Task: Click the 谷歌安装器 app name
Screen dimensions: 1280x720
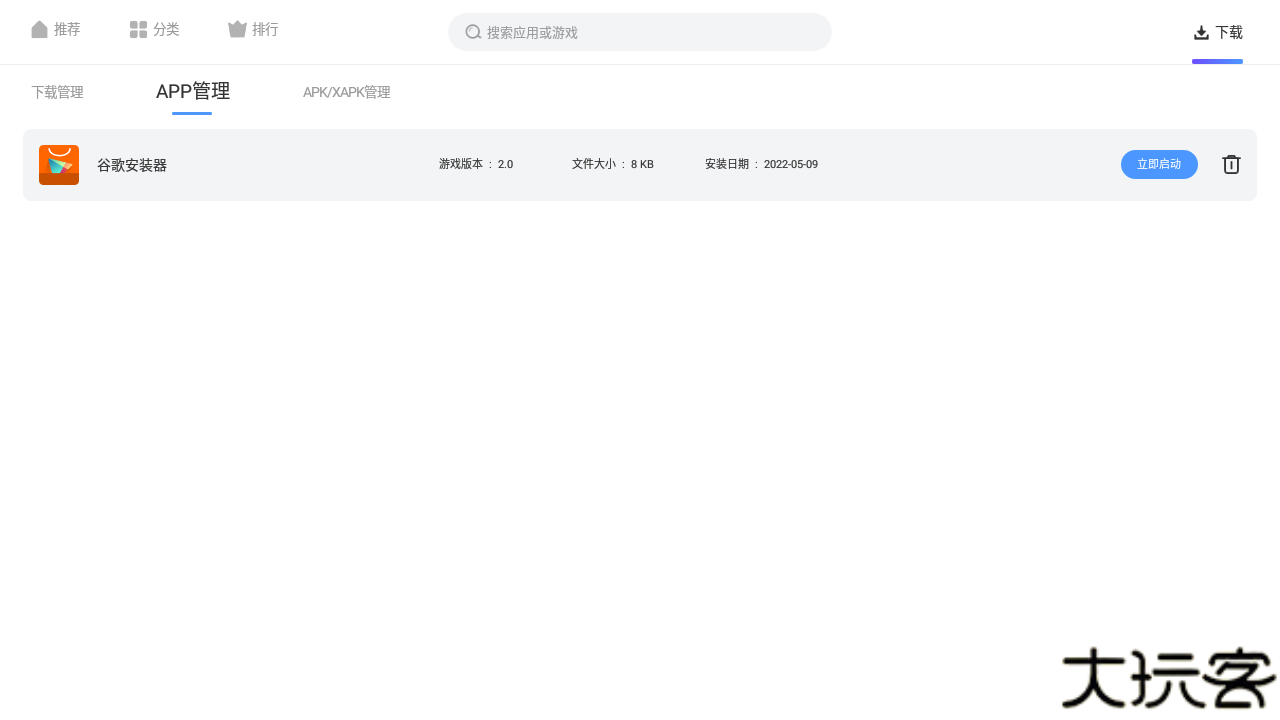Action: pyautogui.click(x=132, y=165)
